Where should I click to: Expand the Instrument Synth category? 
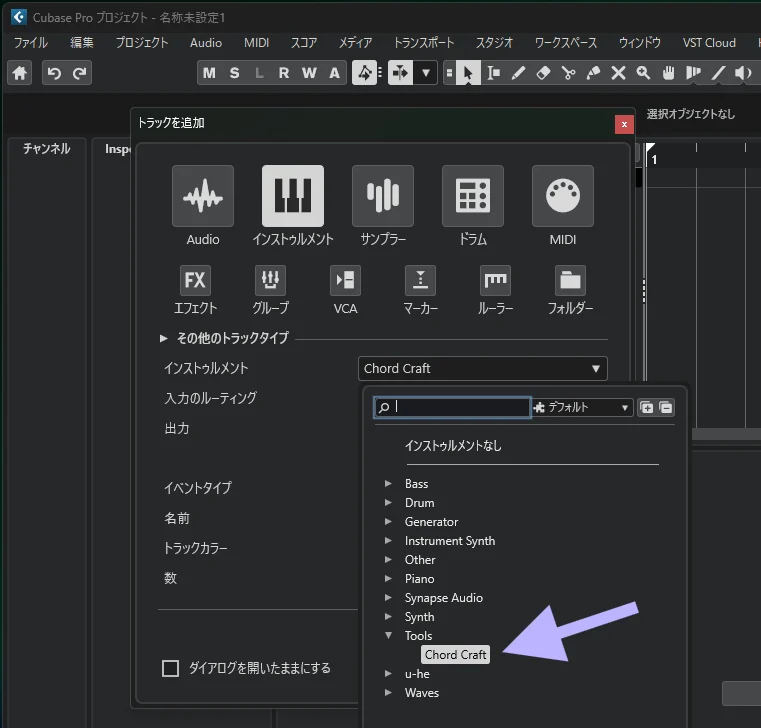[388, 540]
